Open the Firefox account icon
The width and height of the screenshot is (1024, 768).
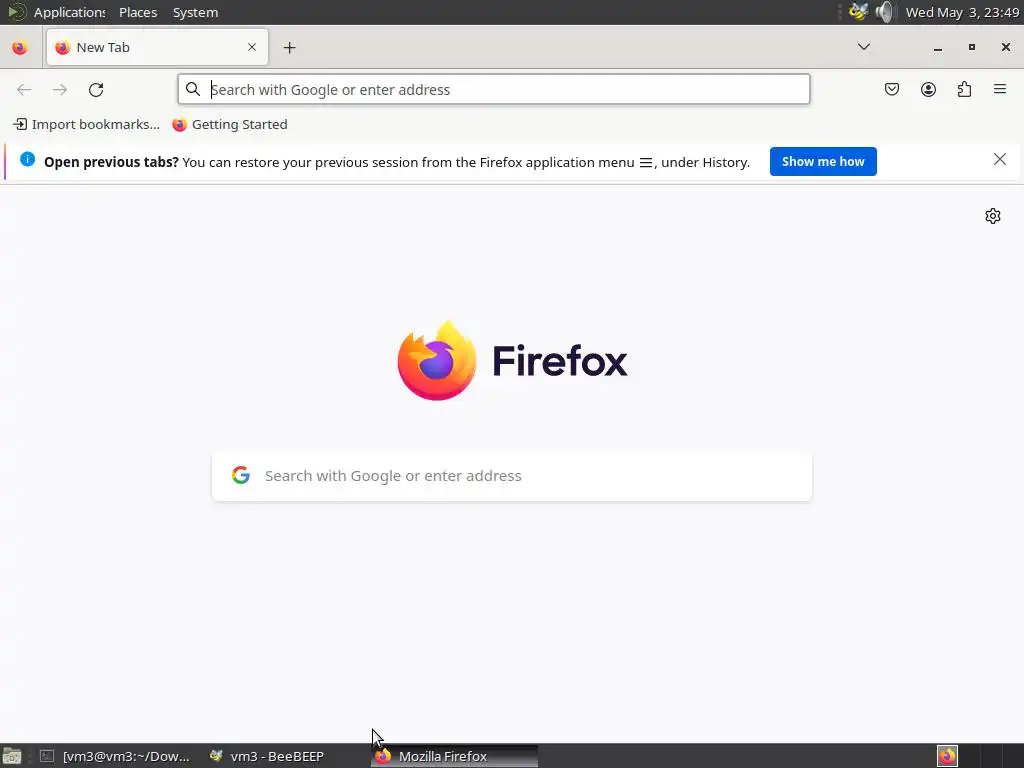click(x=928, y=89)
